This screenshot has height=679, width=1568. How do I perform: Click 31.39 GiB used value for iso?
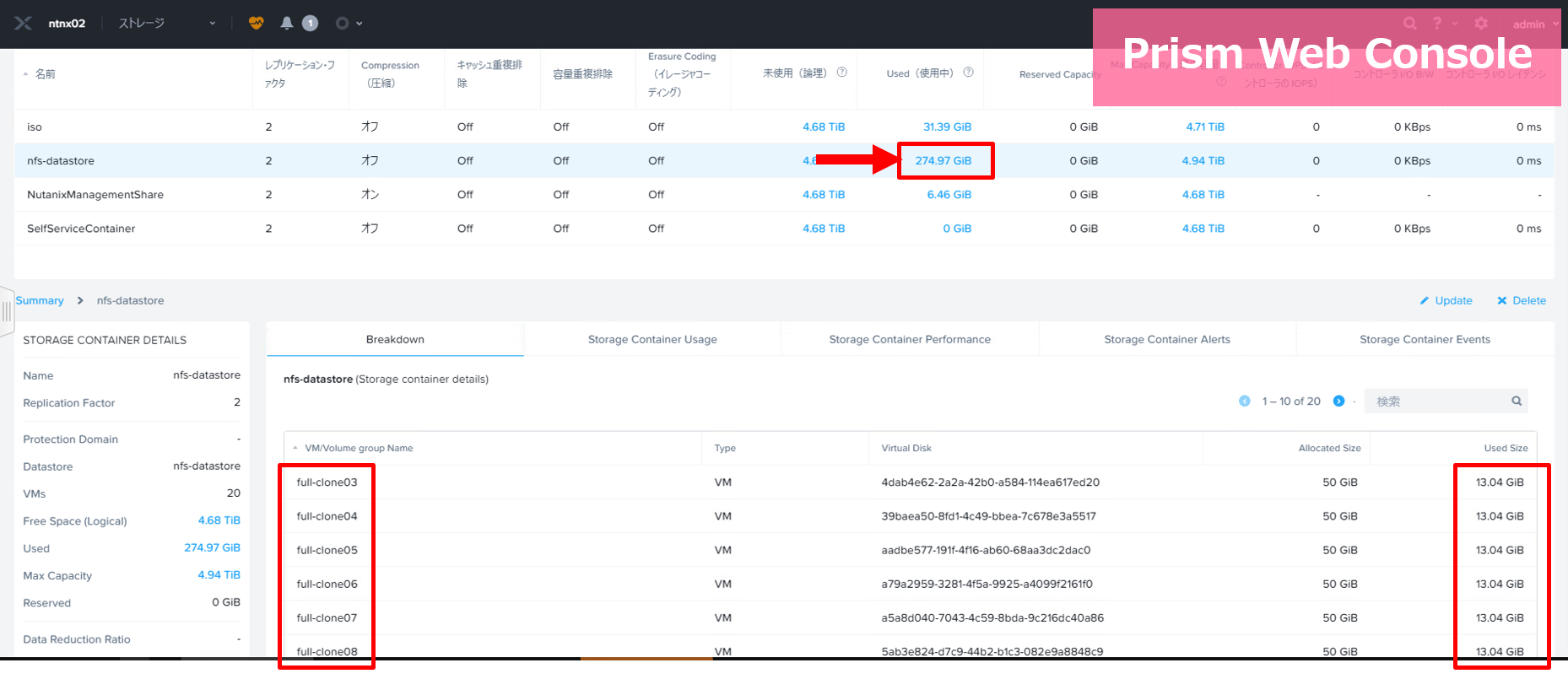click(947, 127)
